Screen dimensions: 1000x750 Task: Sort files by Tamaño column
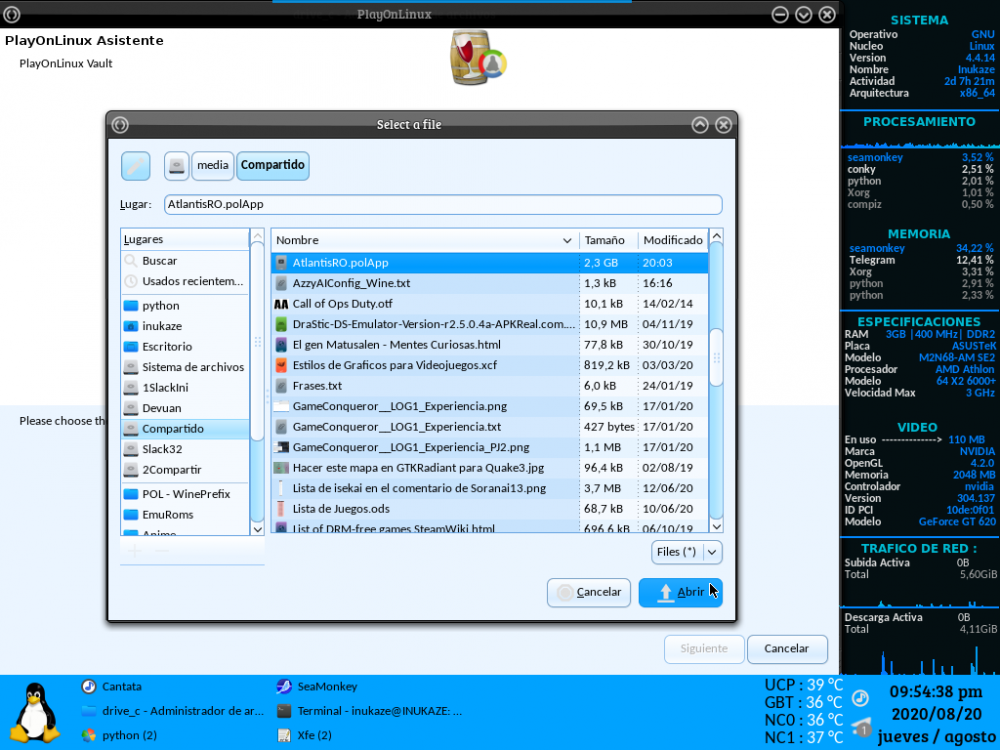[604, 240]
